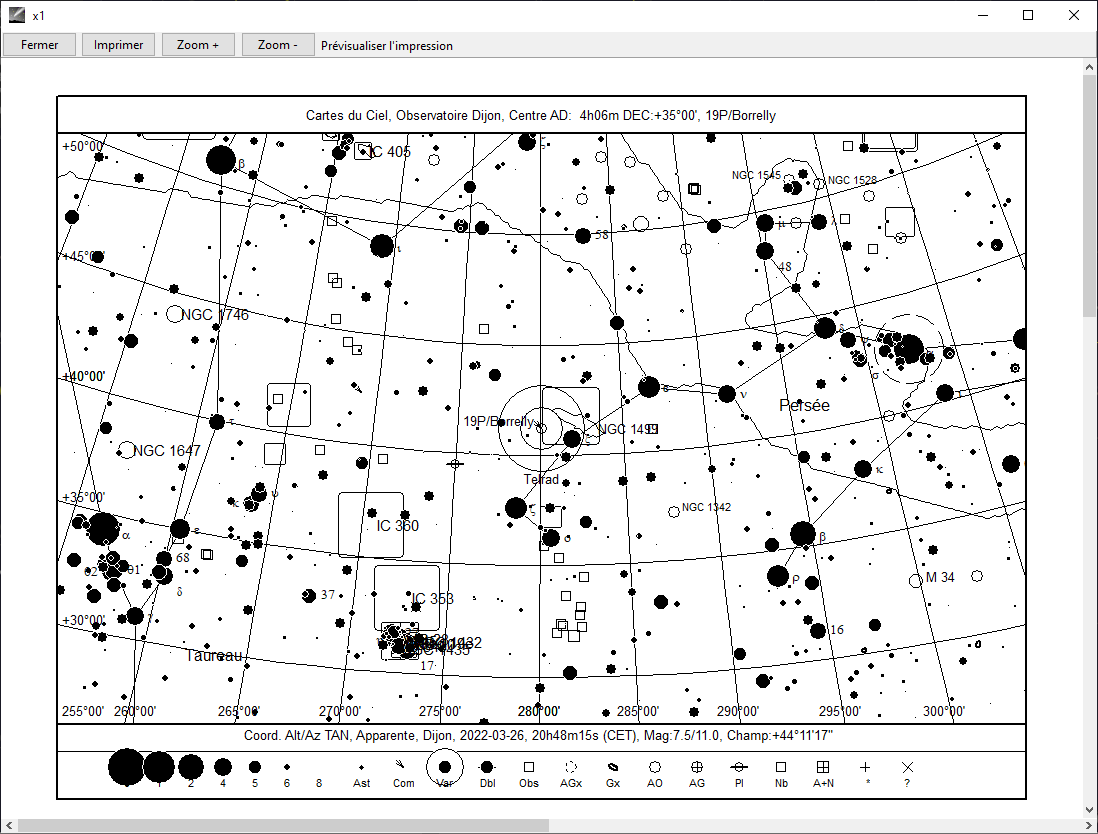Click the M 34 cluster label

(940, 577)
